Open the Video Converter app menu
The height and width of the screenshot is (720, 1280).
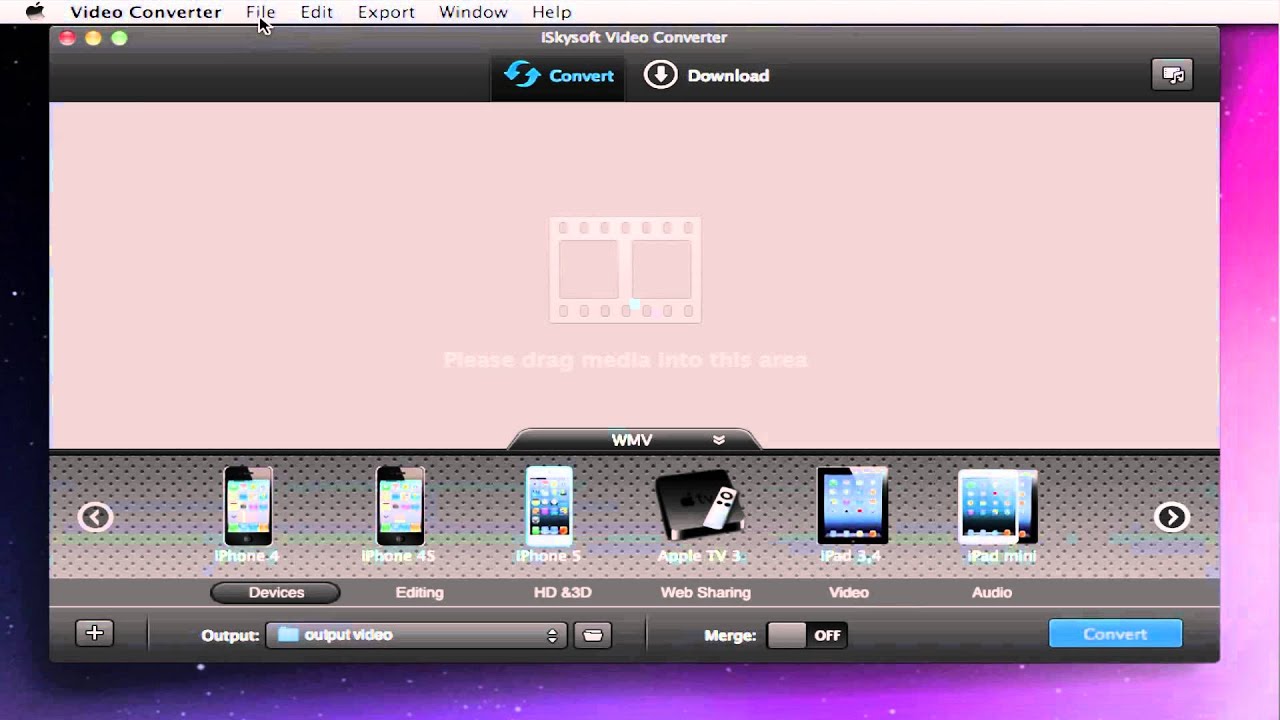[x=146, y=12]
